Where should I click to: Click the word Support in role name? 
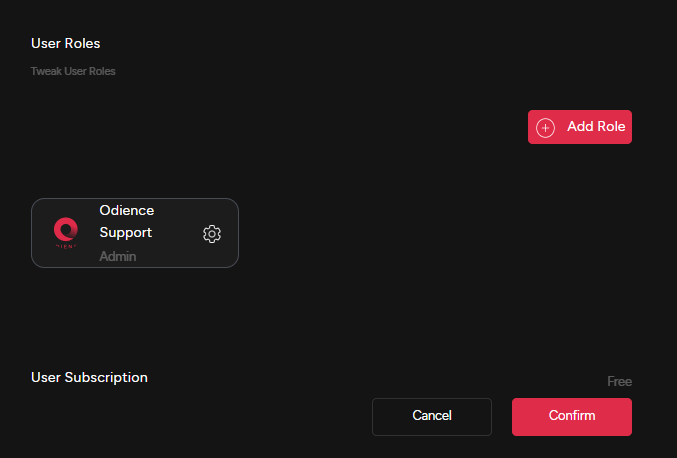pyautogui.click(x=126, y=232)
